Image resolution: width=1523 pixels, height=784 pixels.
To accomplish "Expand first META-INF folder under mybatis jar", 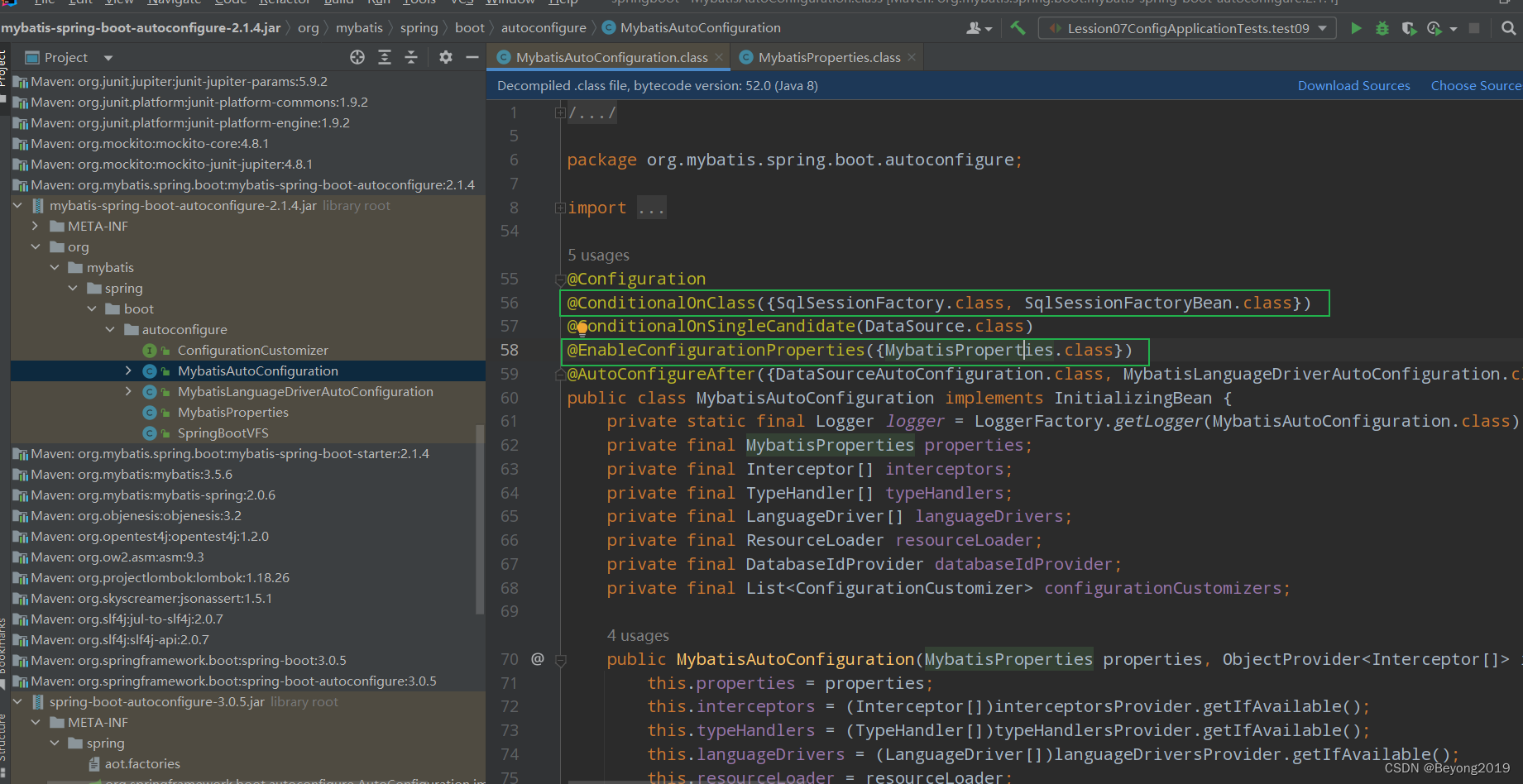I will [x=35, y=226].
